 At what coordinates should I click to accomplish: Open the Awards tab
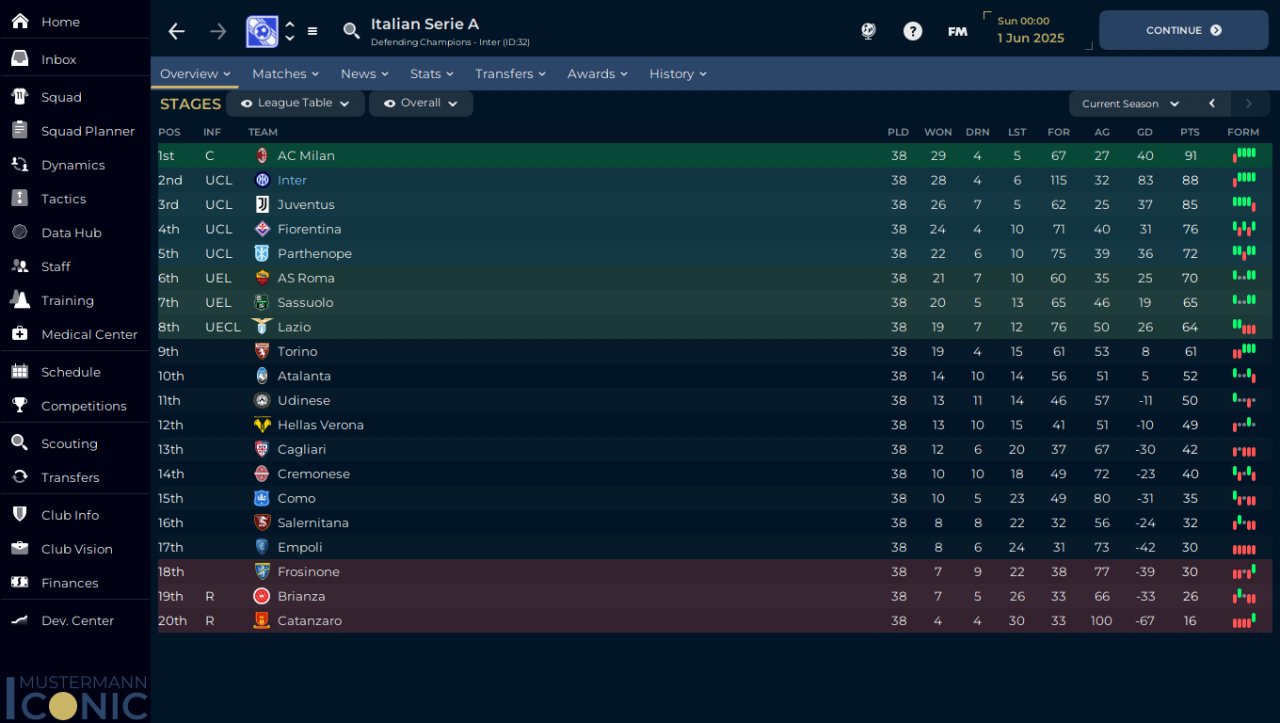pyautogui.click(x=597, y=74)
